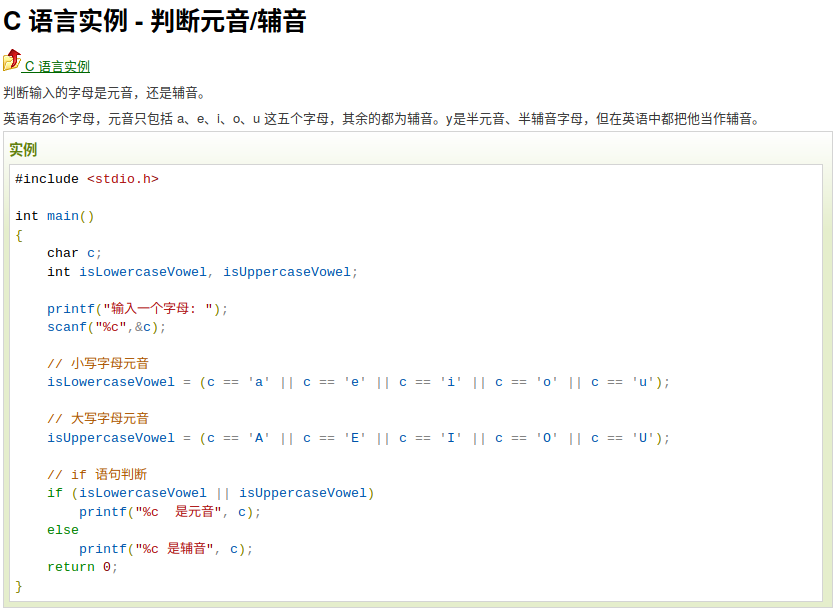The height and width of the screenshot is (615, 836).
Task: Click the 'char c;' declaration
Action: tap(74, 253)
